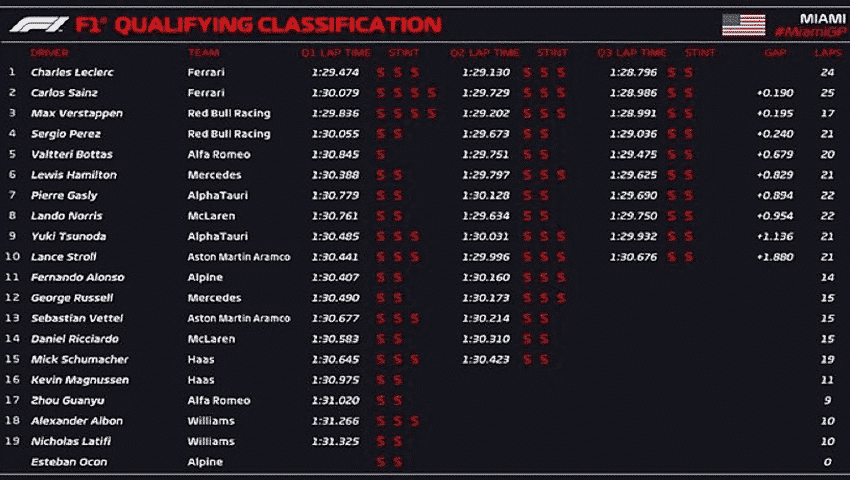Click the GAP column header

775,53
